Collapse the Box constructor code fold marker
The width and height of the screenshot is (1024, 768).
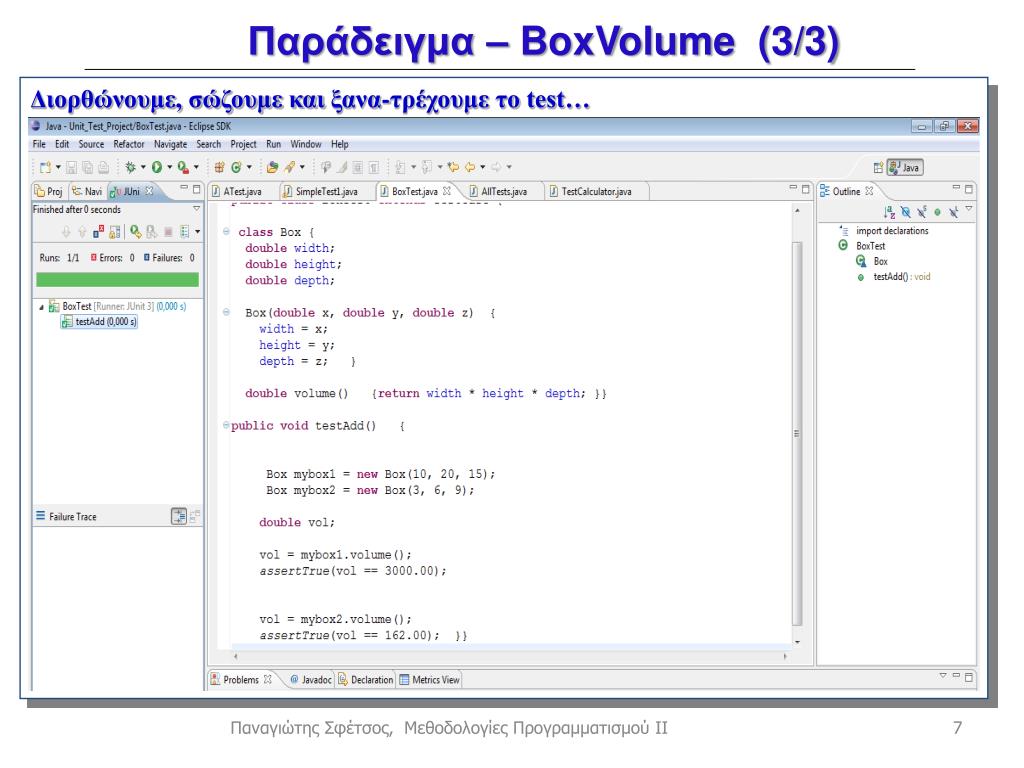tap(226, 312)
